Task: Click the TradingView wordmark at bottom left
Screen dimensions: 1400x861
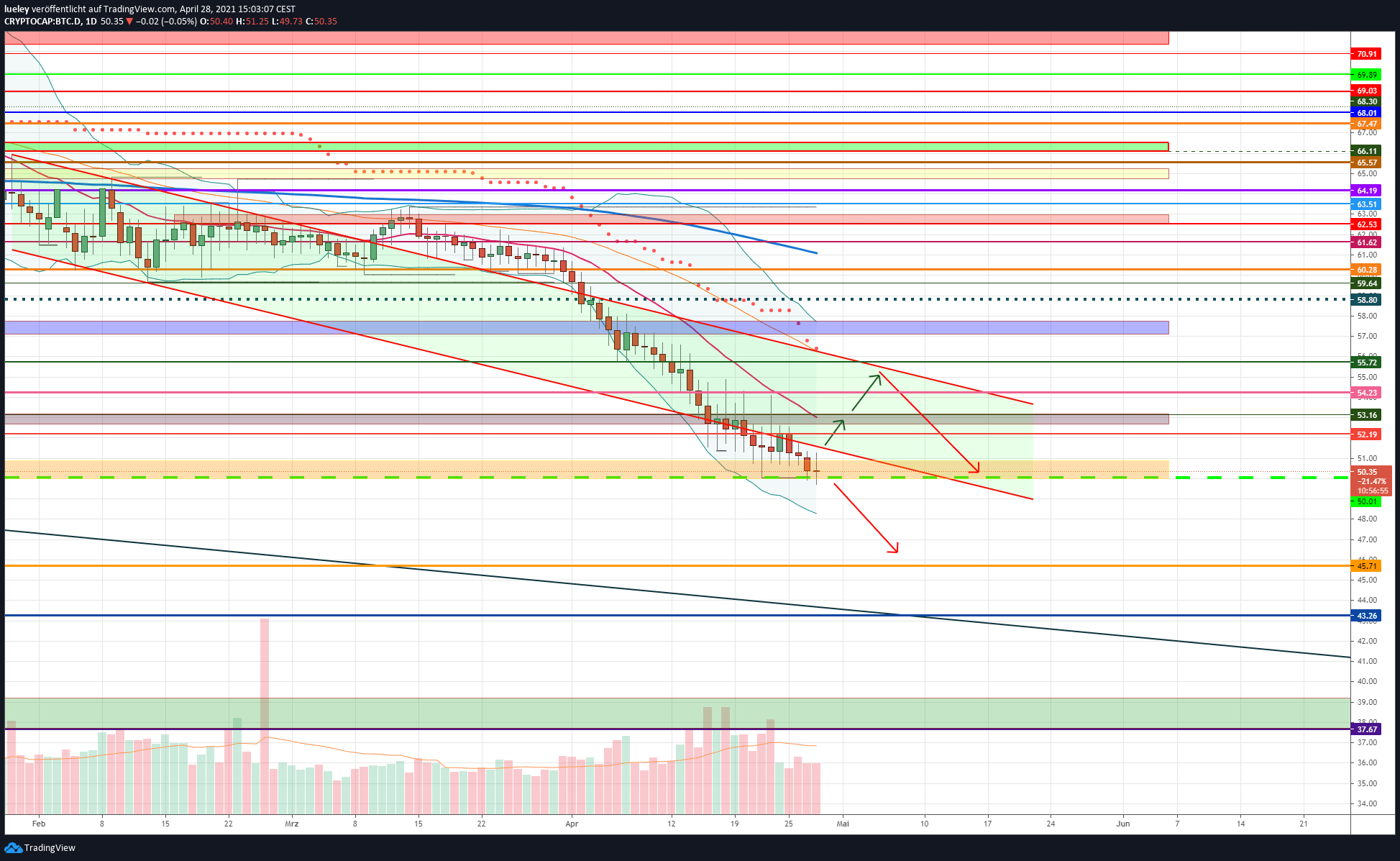Action: [x=50, y=848]
